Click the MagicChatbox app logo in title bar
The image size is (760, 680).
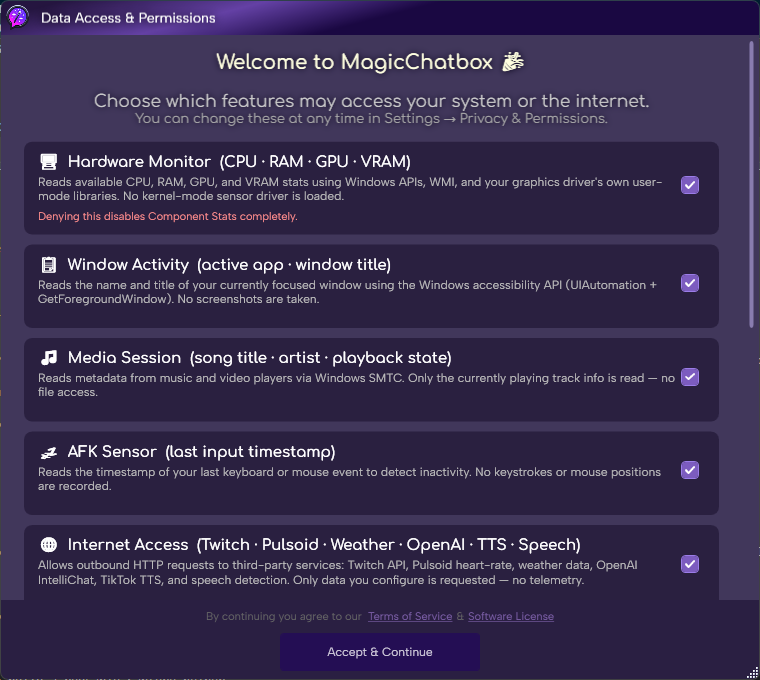point(17,17)
